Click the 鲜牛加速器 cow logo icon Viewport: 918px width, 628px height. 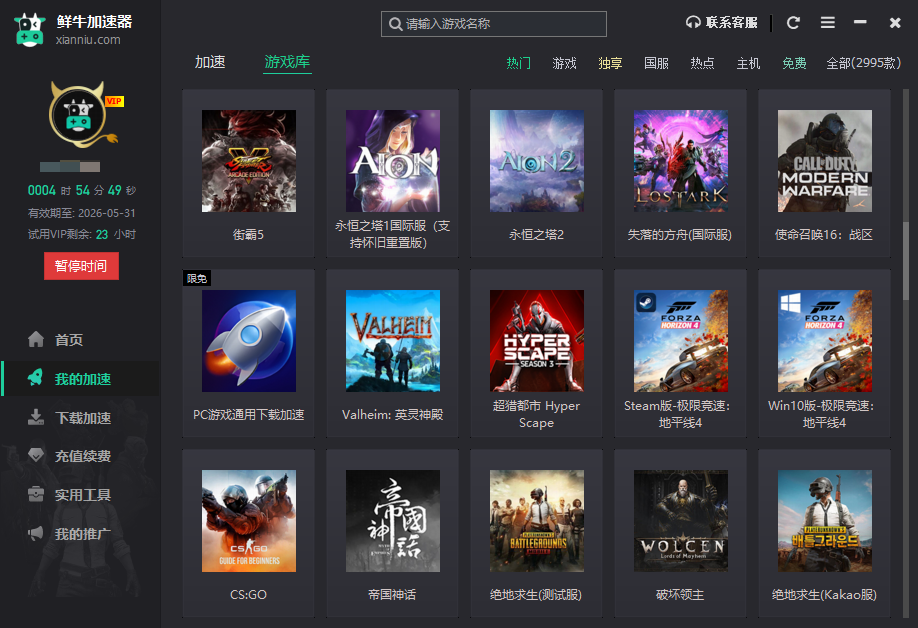(30, 30)
